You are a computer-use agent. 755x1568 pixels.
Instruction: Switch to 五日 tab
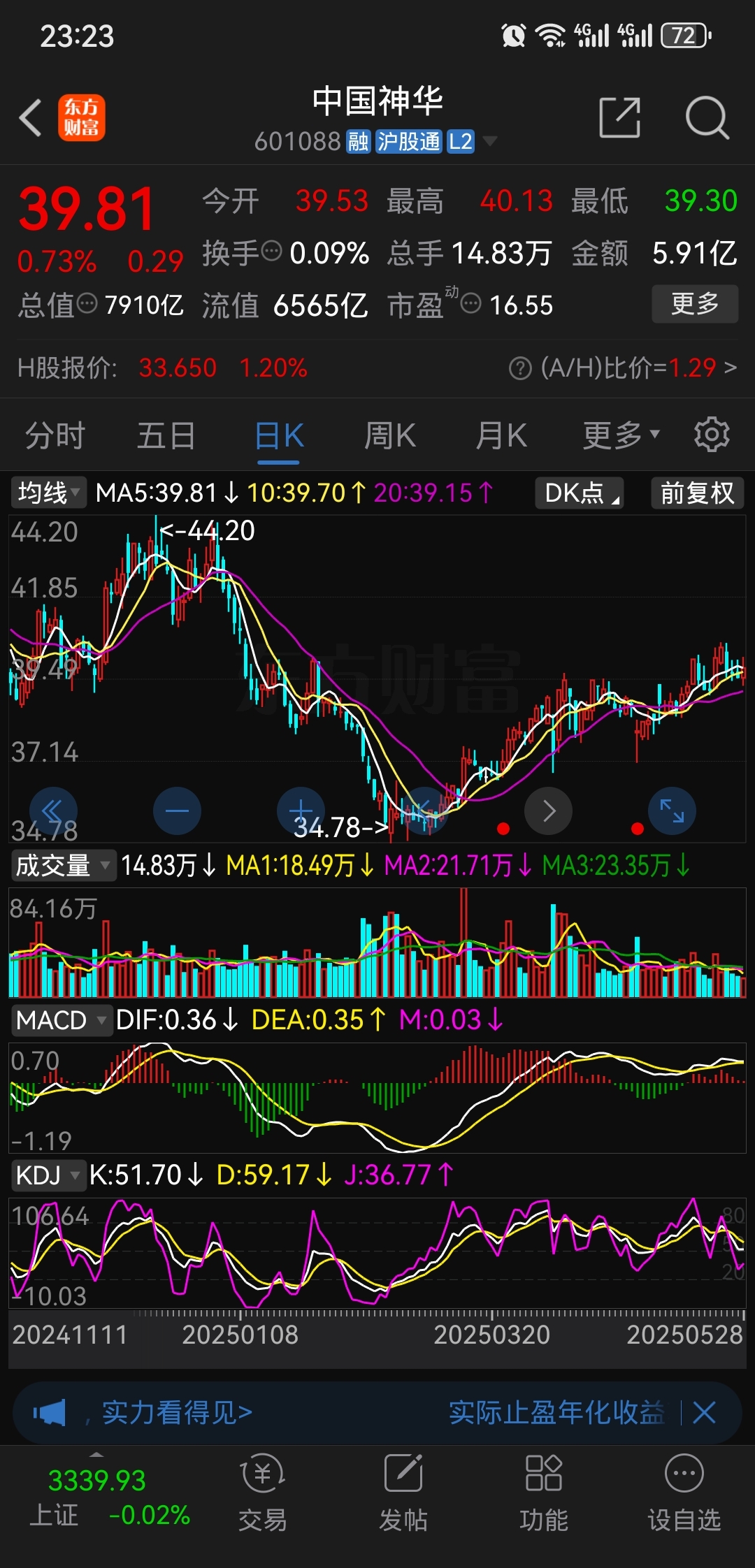pos(166,435)
